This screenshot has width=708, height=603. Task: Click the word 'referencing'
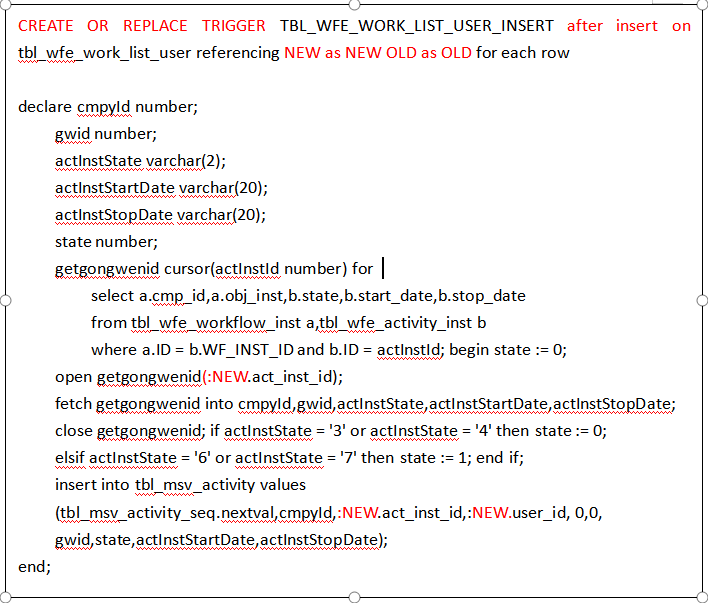point(238,53)
